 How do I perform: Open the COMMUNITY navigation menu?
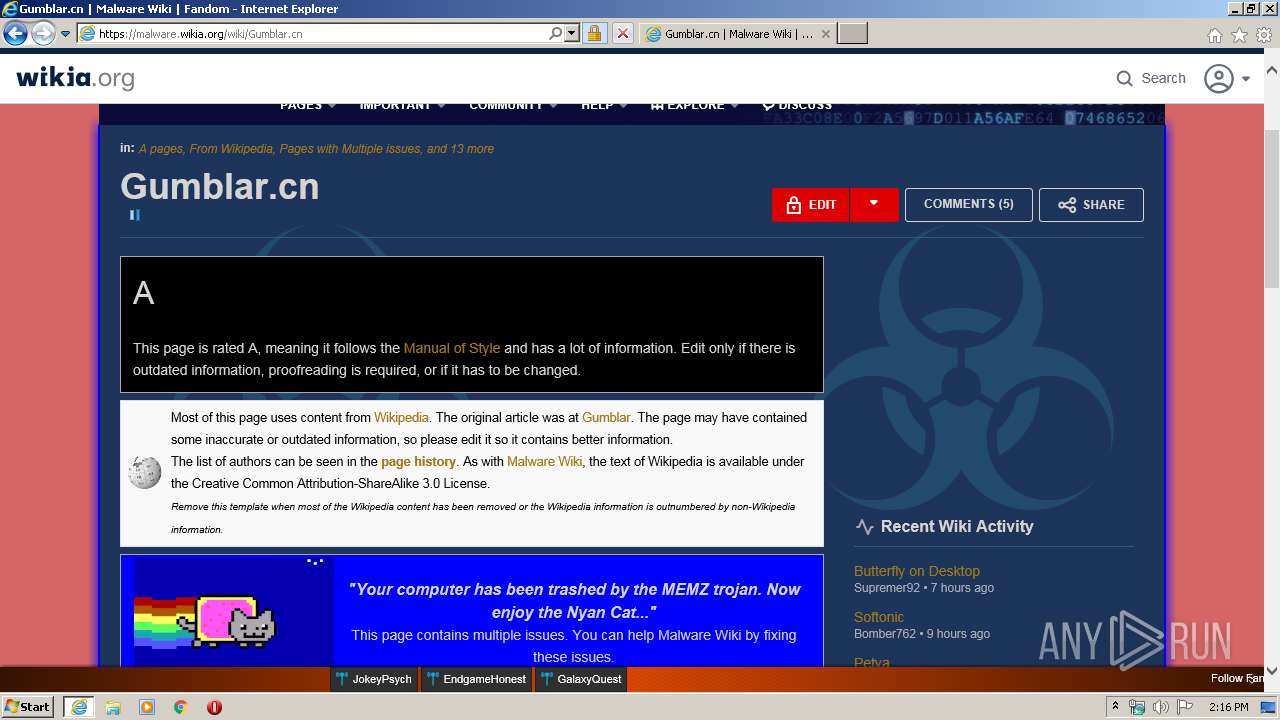coord(512,105)
